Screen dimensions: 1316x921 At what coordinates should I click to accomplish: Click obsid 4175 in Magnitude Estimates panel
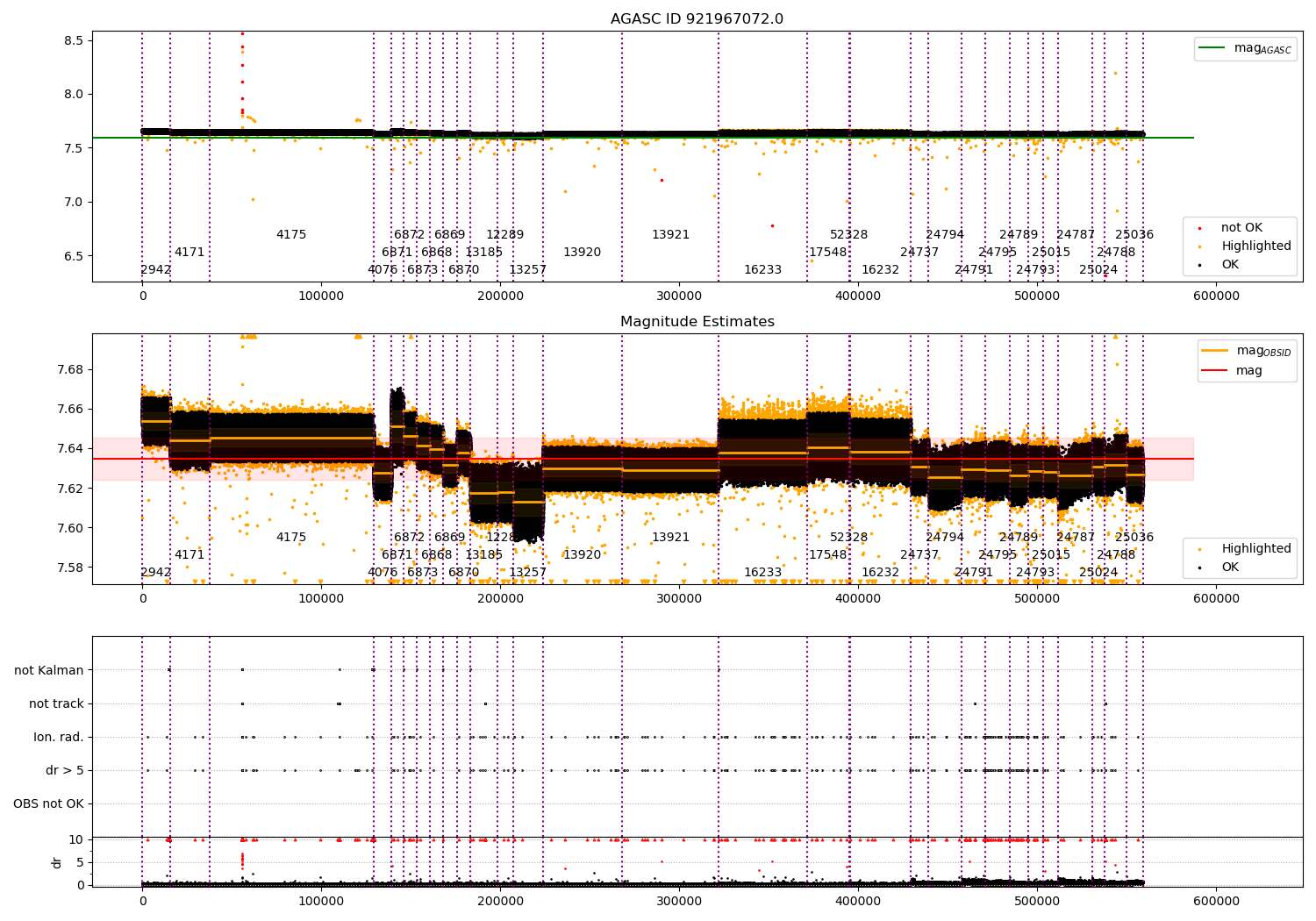pyautogui.click(x=291, y=538)
